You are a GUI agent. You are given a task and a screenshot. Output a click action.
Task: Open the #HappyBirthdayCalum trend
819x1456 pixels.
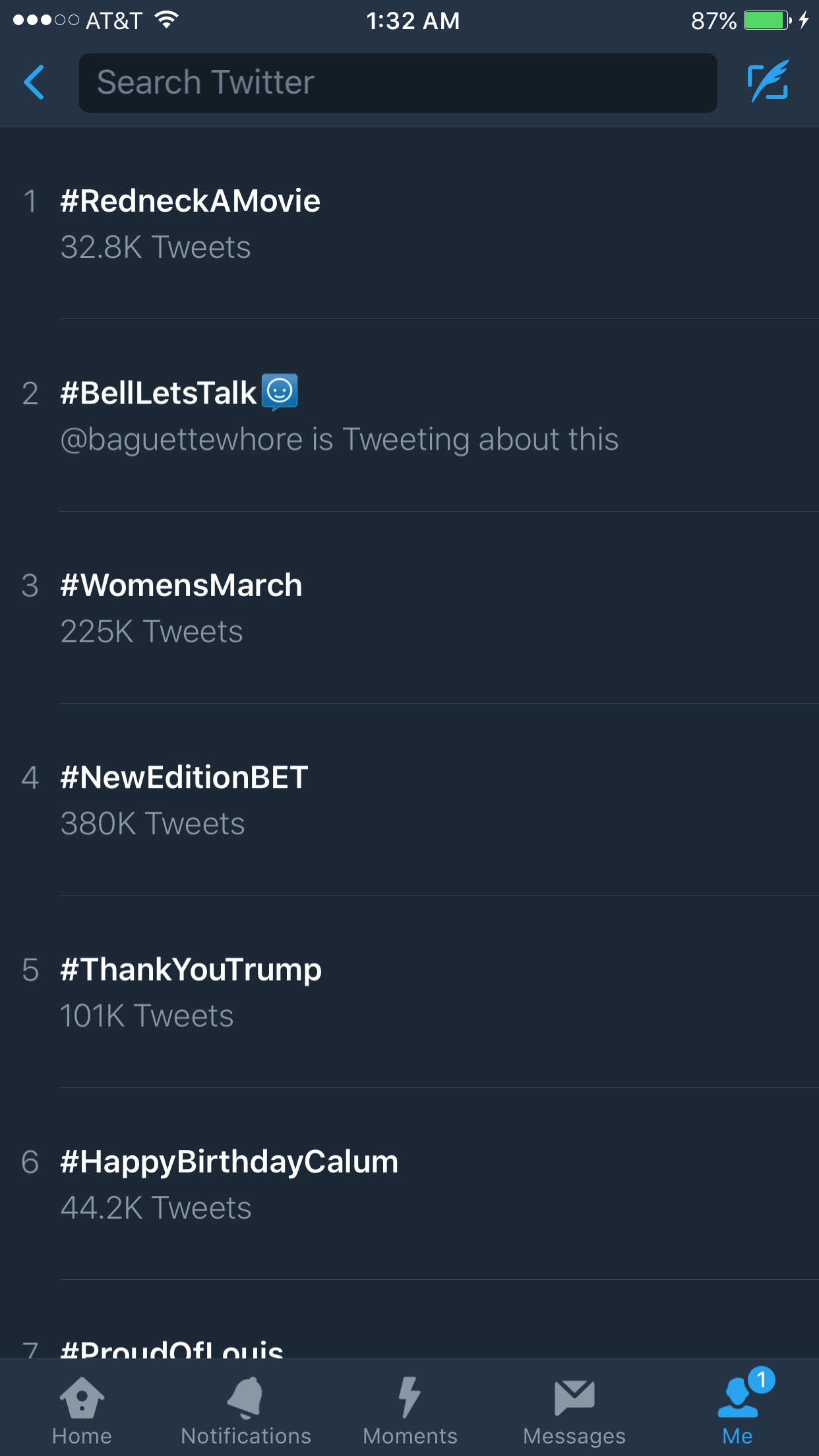point(229,1162)
